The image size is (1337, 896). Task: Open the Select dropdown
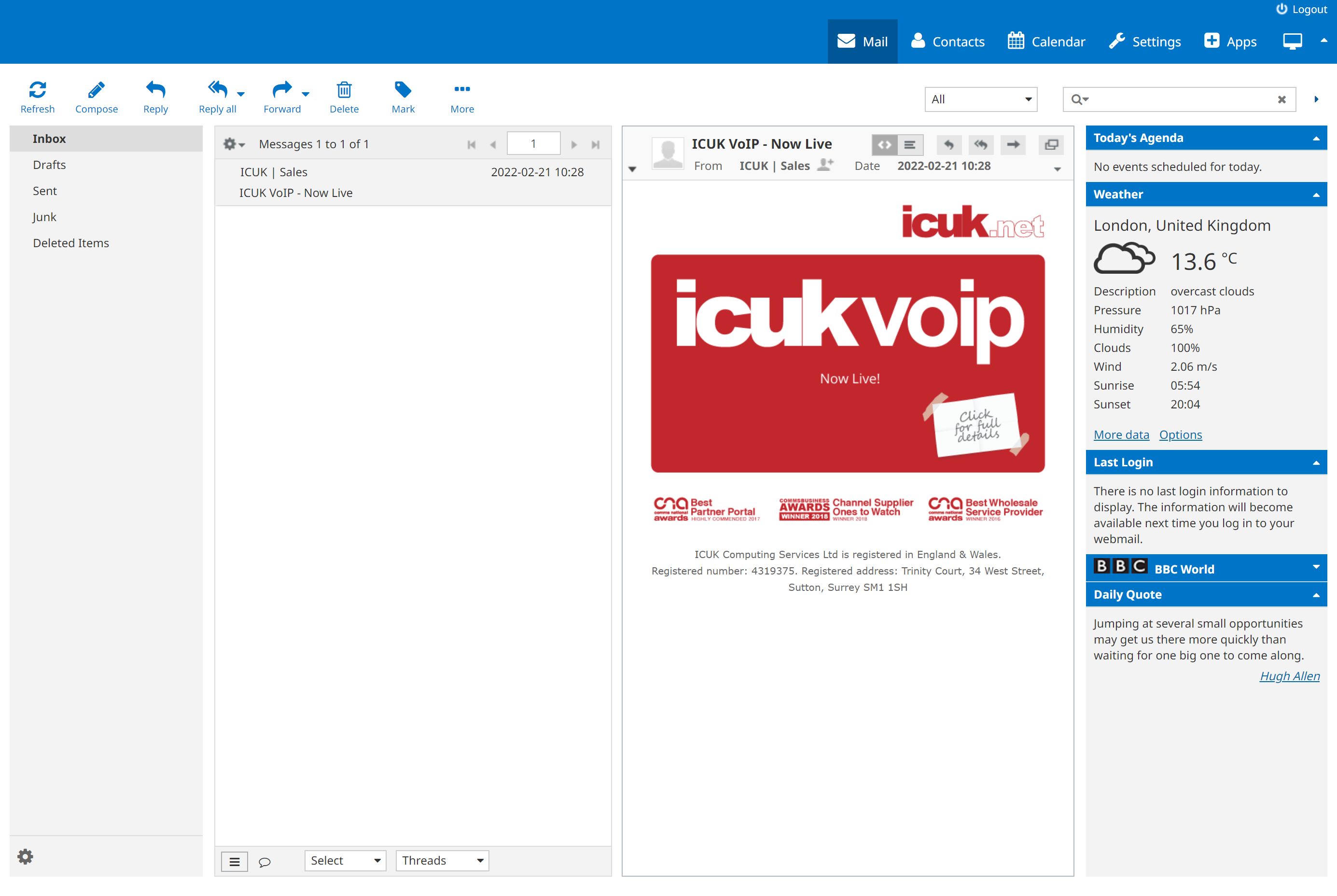[x=345, y=861]
